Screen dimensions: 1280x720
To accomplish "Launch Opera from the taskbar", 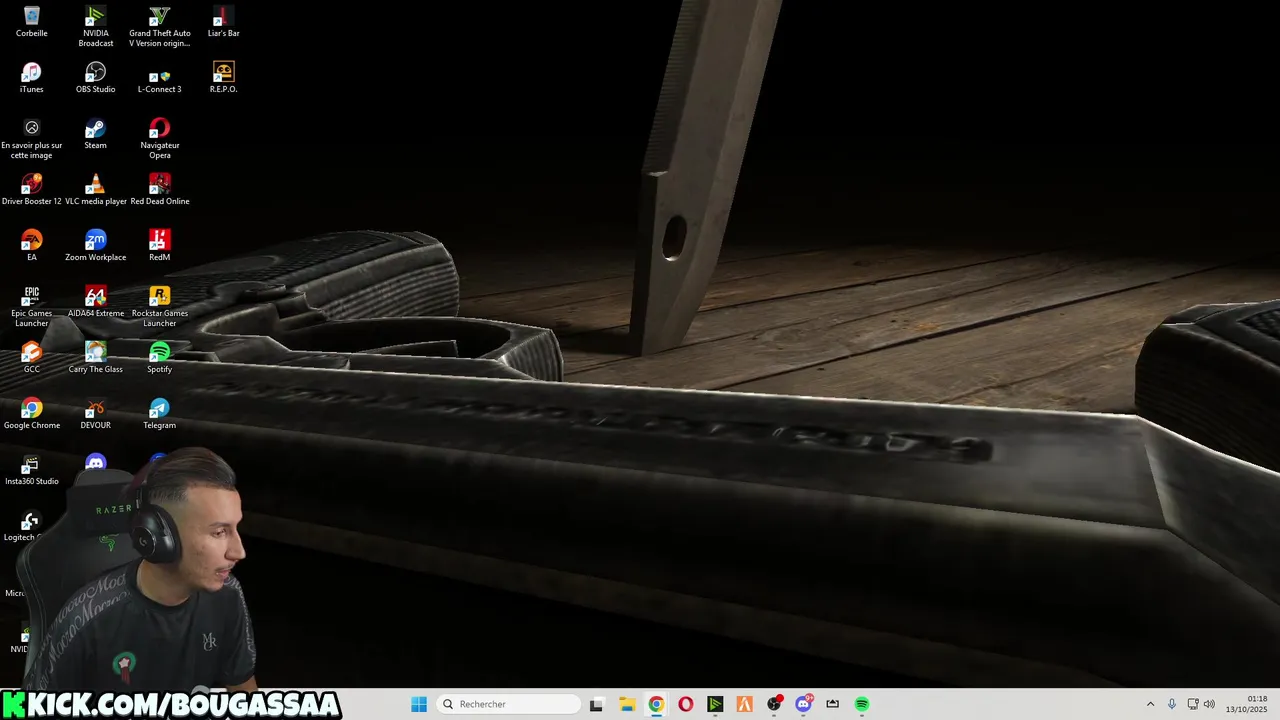I will 686,704.
